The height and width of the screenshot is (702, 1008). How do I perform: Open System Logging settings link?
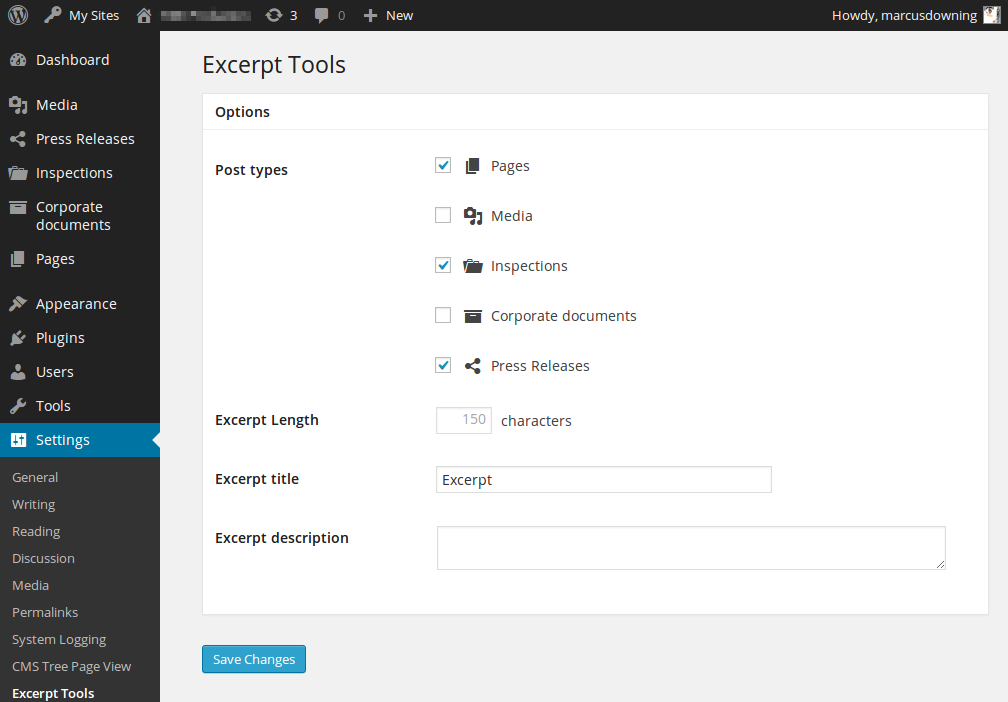[x=59, y=639]
